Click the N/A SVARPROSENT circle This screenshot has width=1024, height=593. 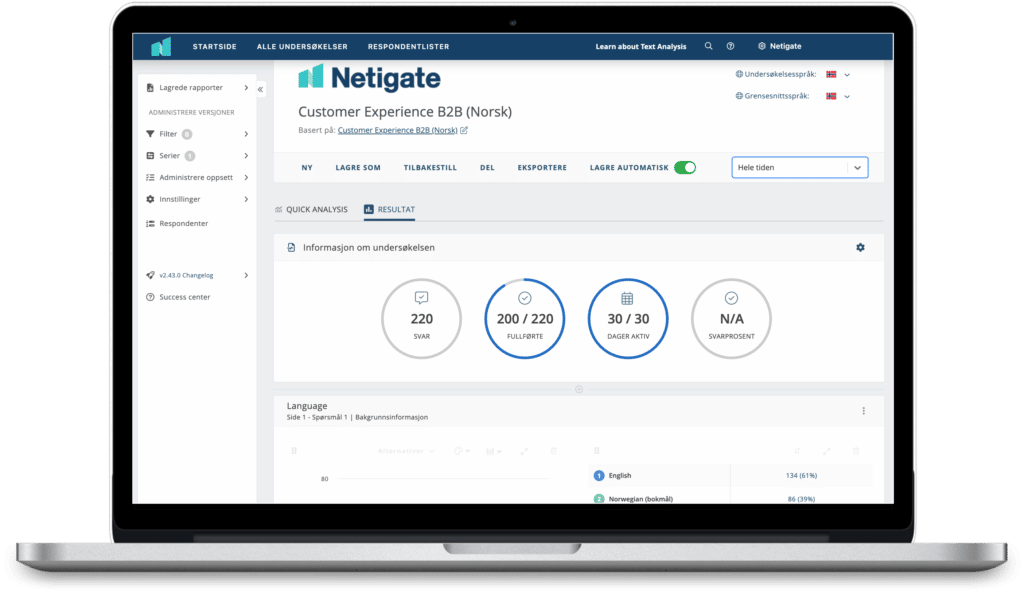(x=731, y=319)
